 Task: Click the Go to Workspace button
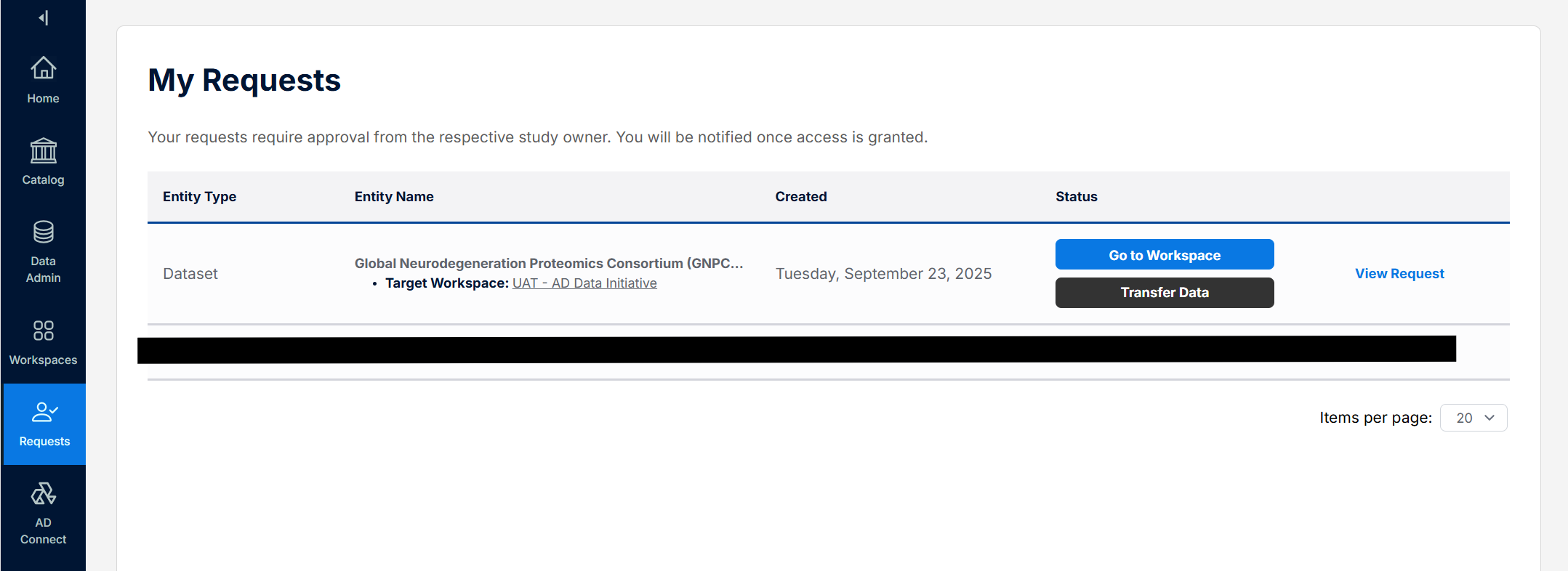point(1164,255)
